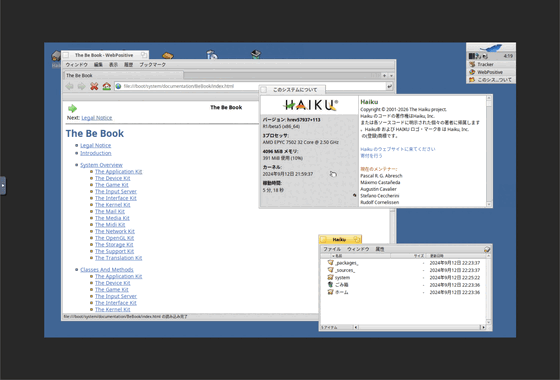Switch to WebPositive in Deskbar

(x=491, y=72)
